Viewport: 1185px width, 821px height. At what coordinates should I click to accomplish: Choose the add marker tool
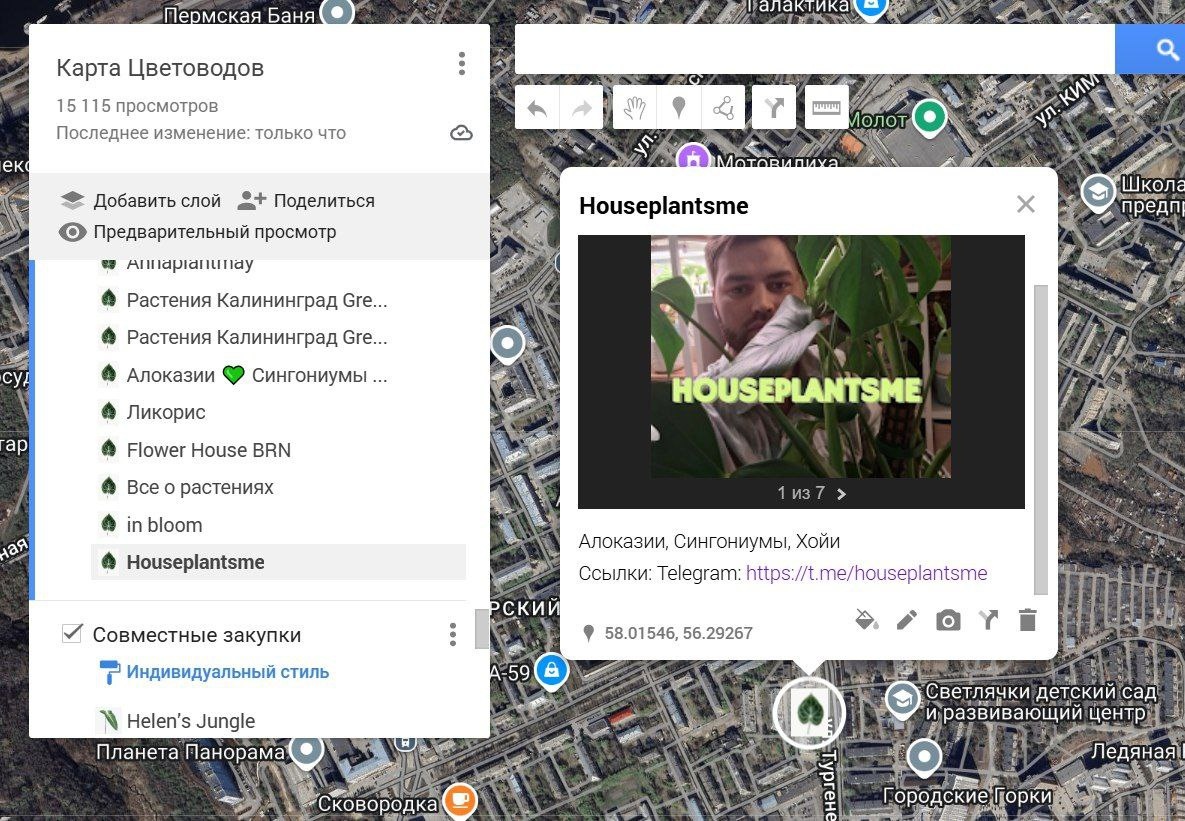tap(679, 108)
